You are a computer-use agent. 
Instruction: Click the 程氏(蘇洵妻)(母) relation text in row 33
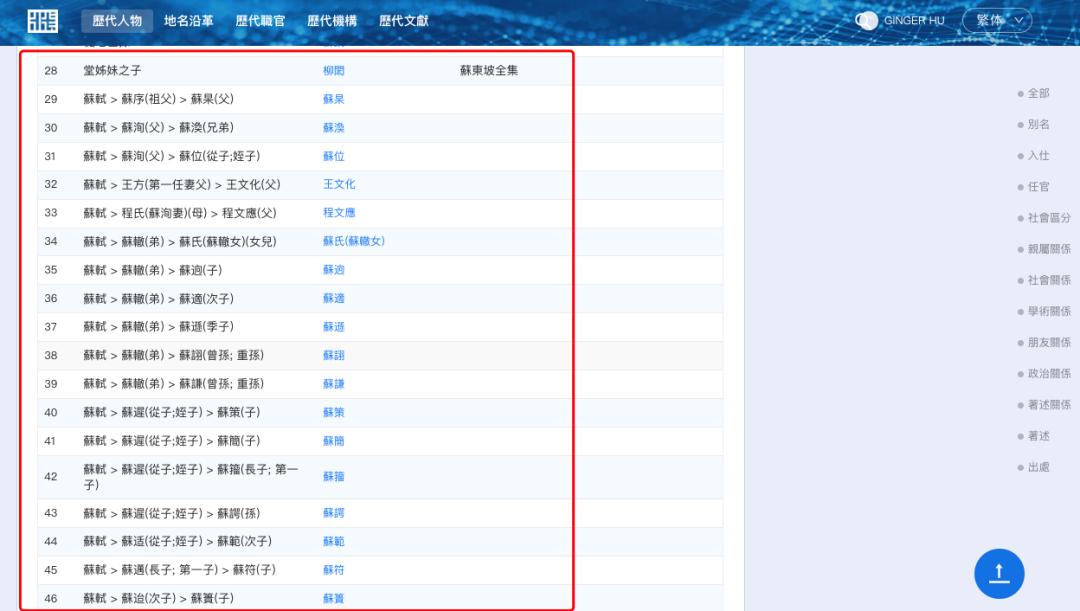tap(164, 213)
